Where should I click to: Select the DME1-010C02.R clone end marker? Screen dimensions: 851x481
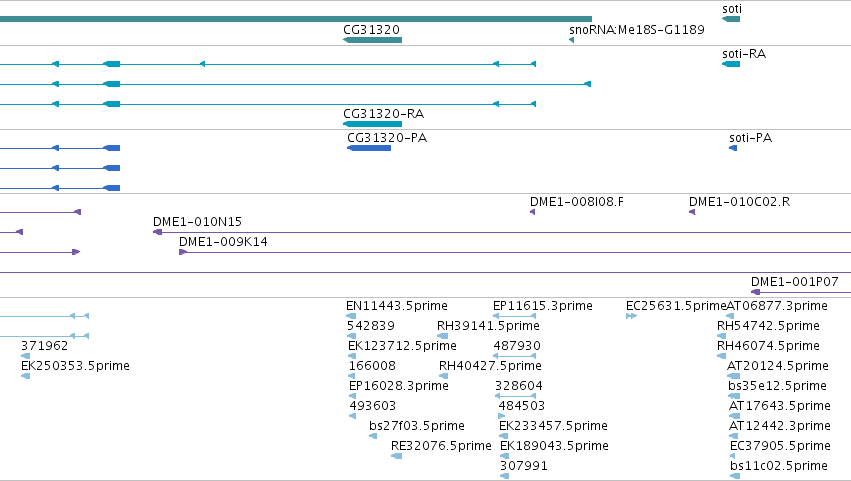[x=692, y=212]
